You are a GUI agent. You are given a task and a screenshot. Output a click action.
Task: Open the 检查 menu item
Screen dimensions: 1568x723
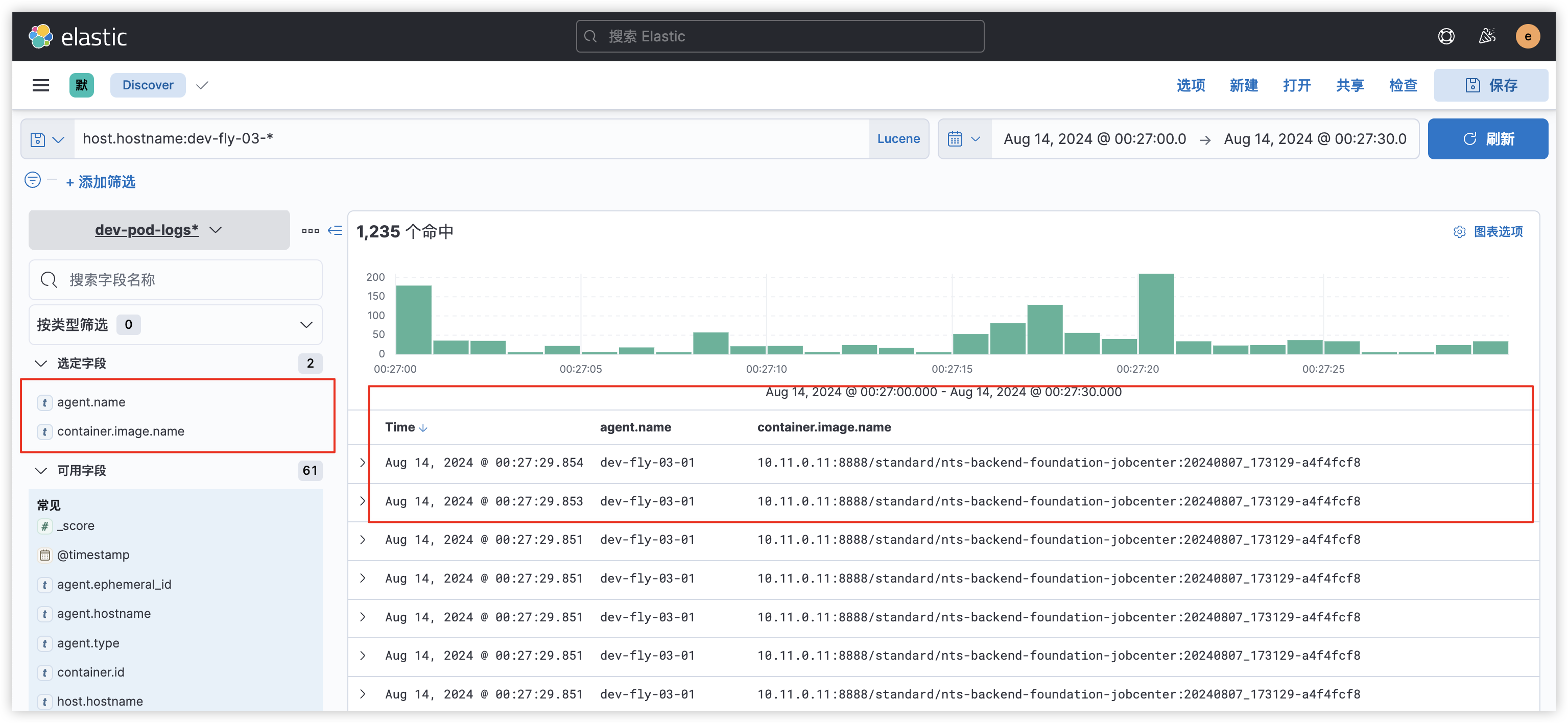pyautogui.click(x=1403, y=85)
